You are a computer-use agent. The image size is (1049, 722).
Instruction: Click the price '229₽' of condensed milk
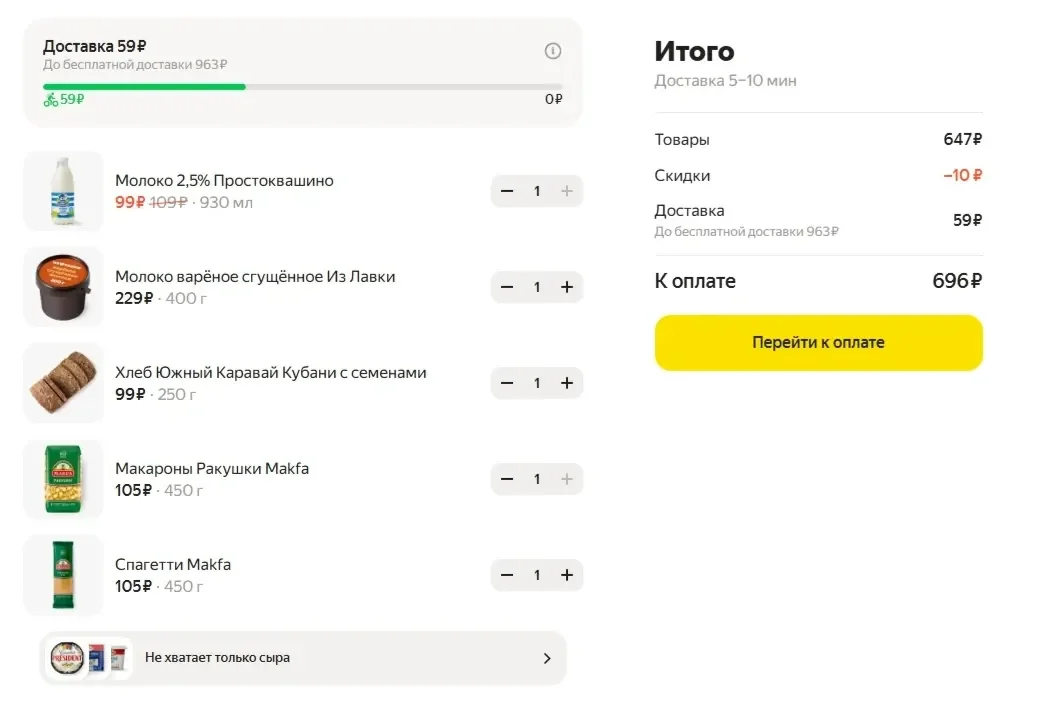coord(134,298)
